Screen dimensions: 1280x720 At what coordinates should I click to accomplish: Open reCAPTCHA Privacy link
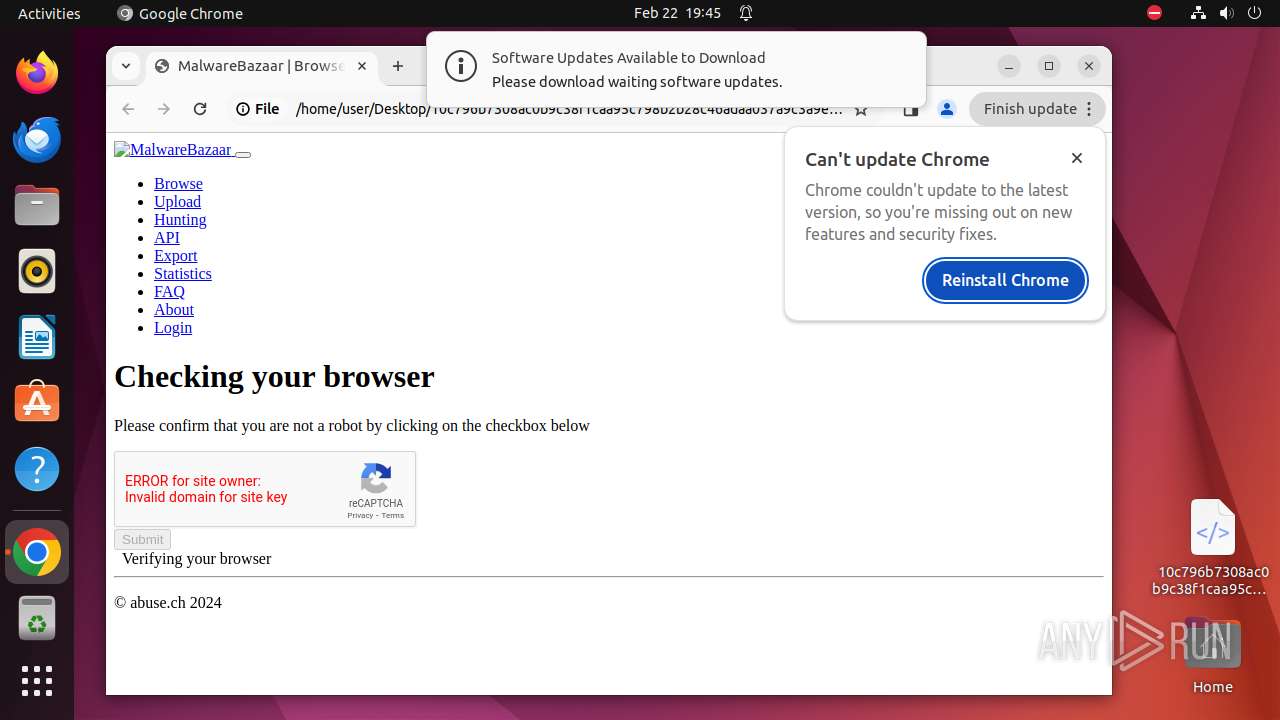pos(360,516)
